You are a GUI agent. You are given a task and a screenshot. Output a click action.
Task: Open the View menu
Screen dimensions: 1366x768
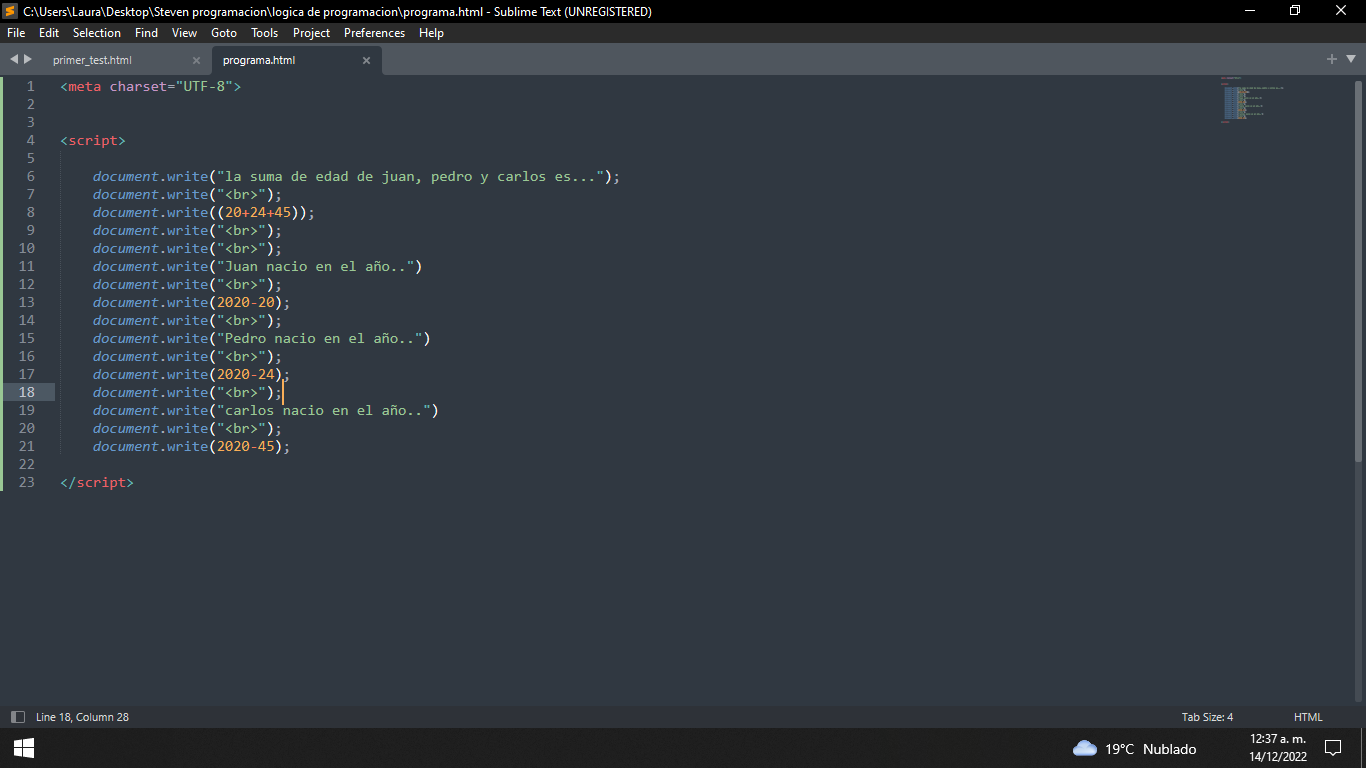click(x=185, y=33)
